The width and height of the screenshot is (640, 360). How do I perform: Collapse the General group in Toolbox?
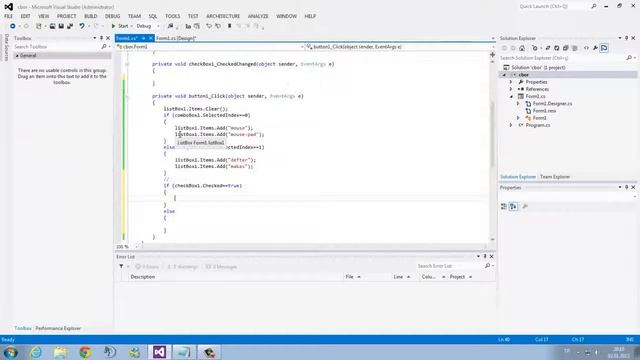[x=17, y=56]
